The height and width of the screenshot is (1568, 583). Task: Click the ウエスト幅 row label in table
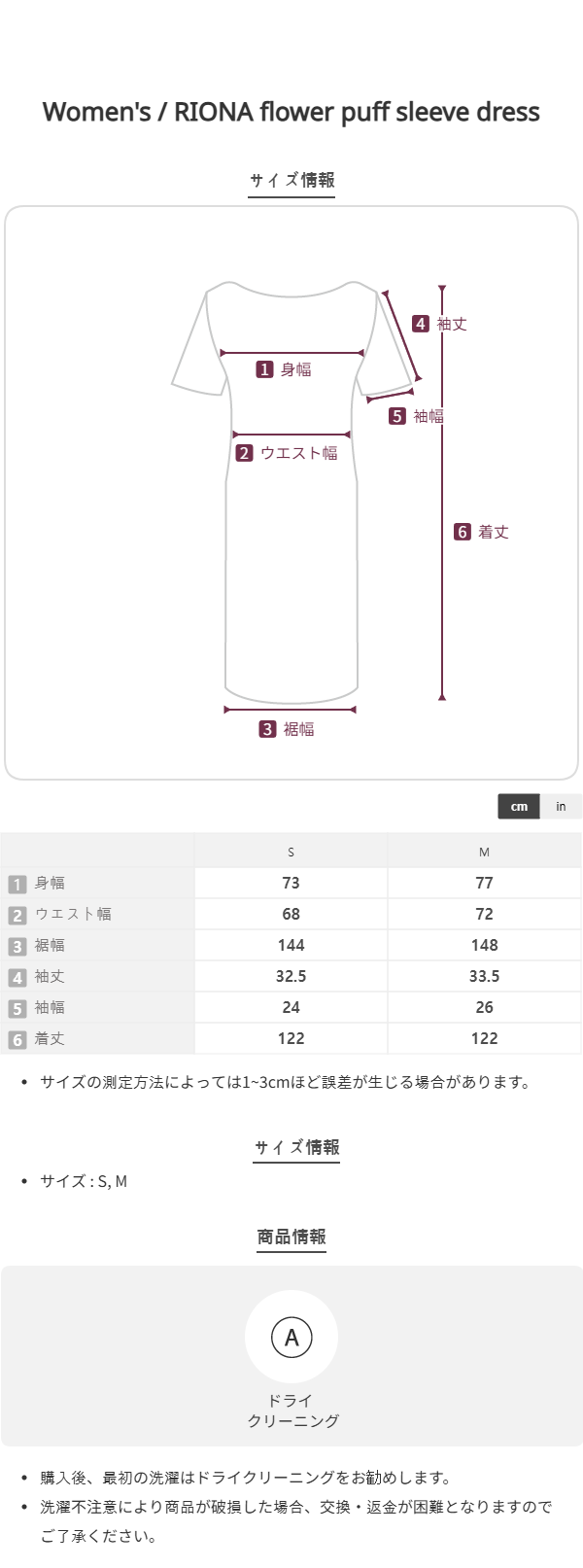73,914
